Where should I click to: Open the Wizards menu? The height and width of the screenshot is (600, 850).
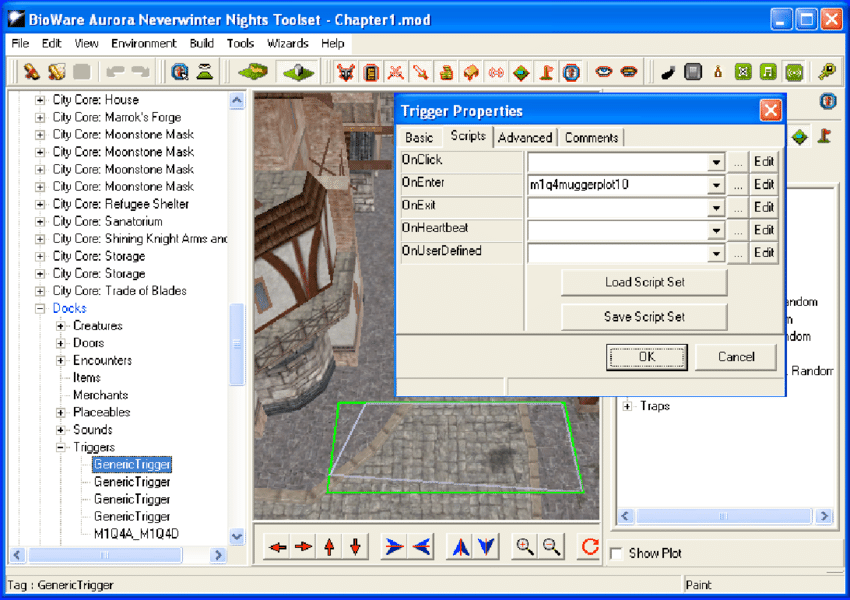[288, 44]
